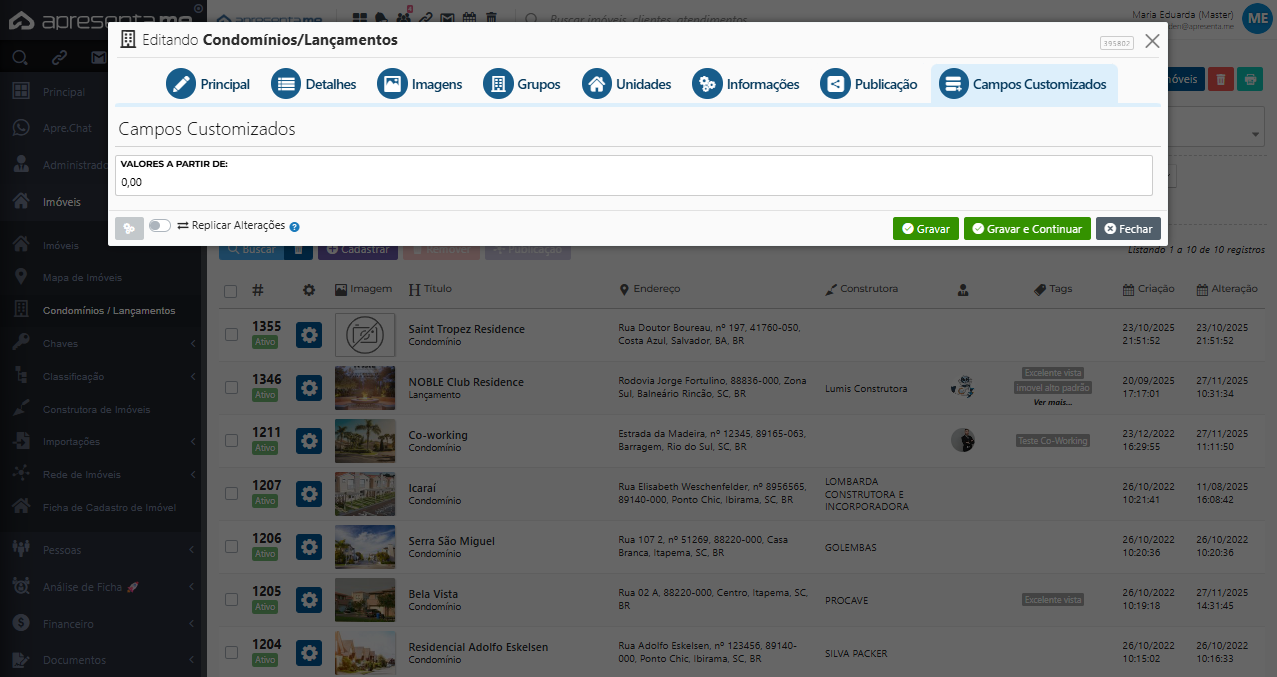Expand the Pessoas sidebar menu
Image resolution: width=1277 pixels, height=677 pixels.
coord(100,549)
